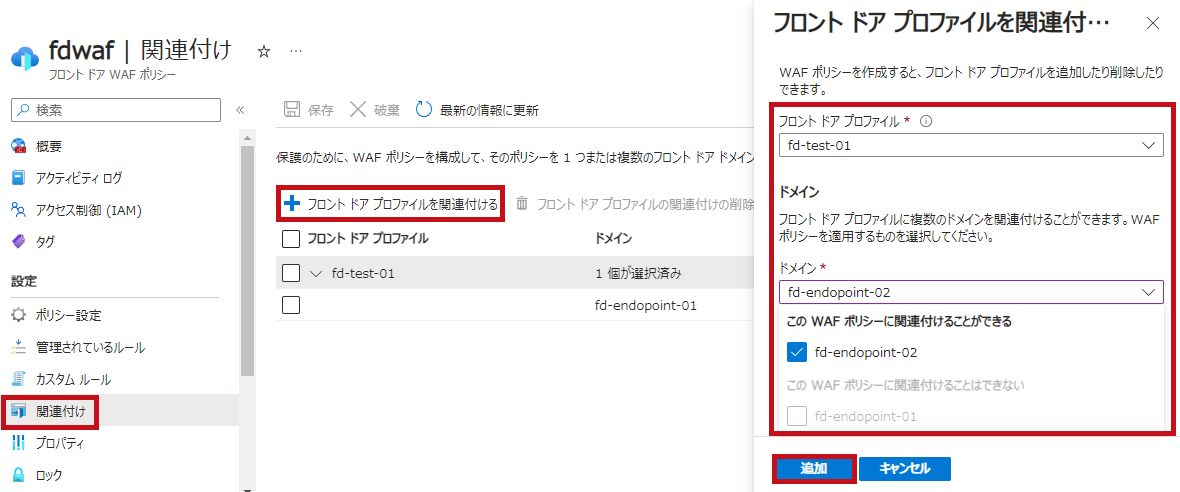Click the アクセス制御 (IAM) people icon
Screen dimensions: 1180x492
(19, 209)
